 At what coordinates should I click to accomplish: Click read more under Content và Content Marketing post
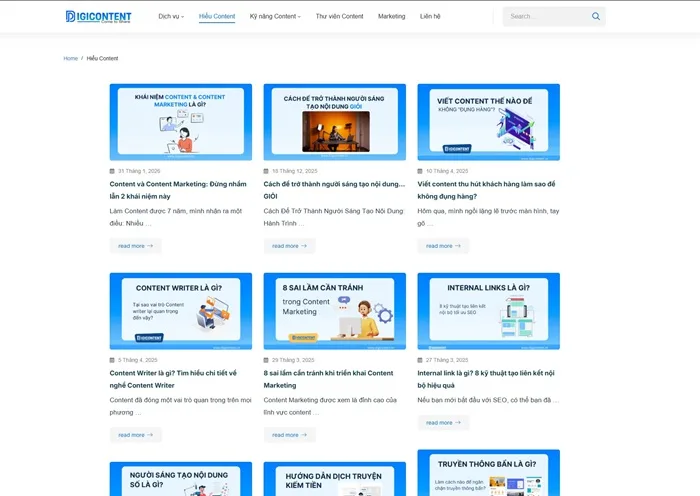coord(136,246)
